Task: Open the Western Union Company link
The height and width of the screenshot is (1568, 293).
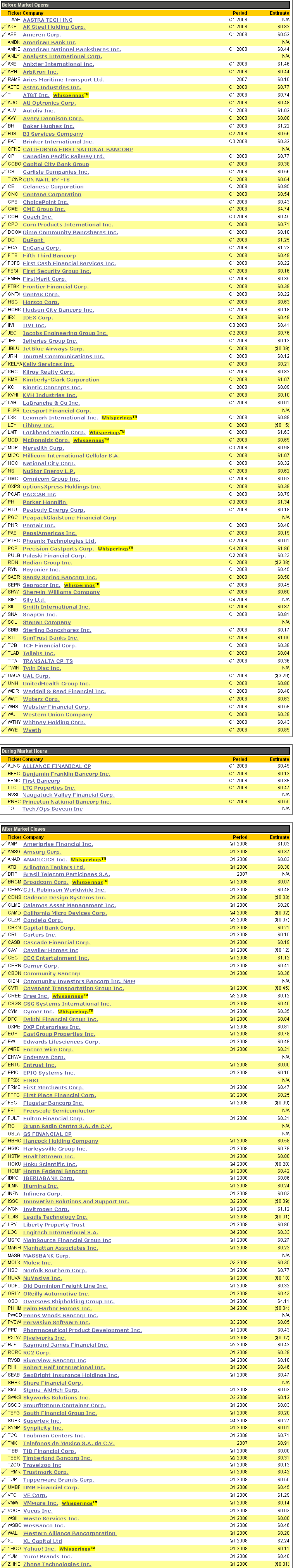Action: click(x=58, y=714)
